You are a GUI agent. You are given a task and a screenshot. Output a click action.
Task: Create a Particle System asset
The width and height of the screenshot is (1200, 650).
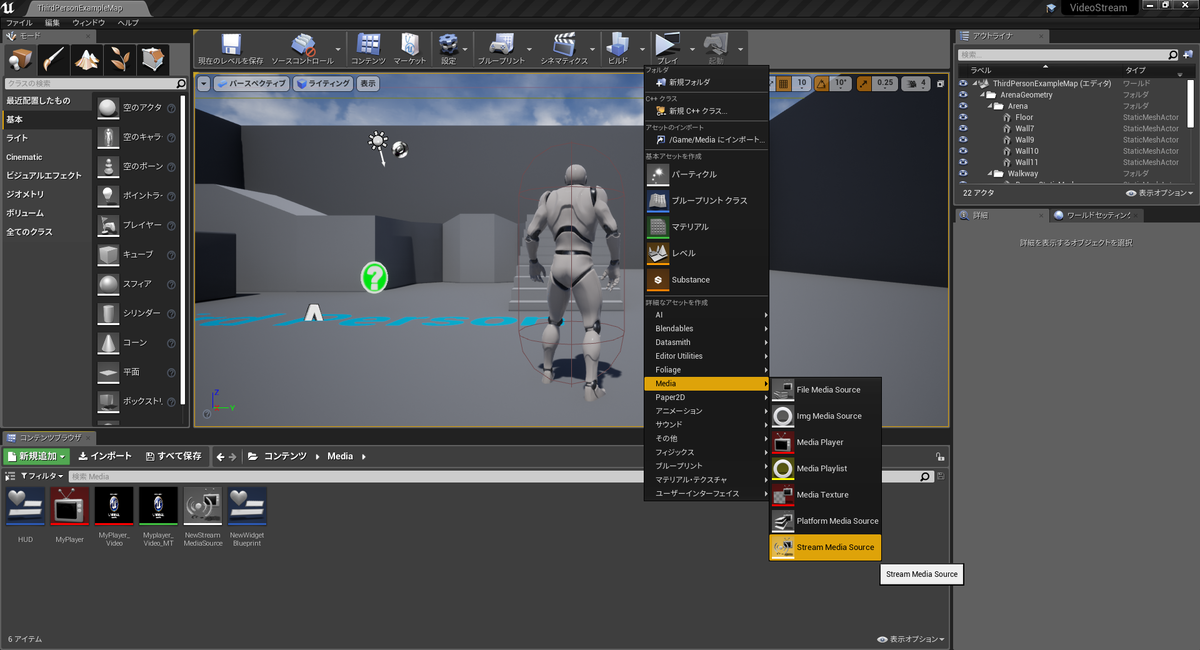[705, 175]
